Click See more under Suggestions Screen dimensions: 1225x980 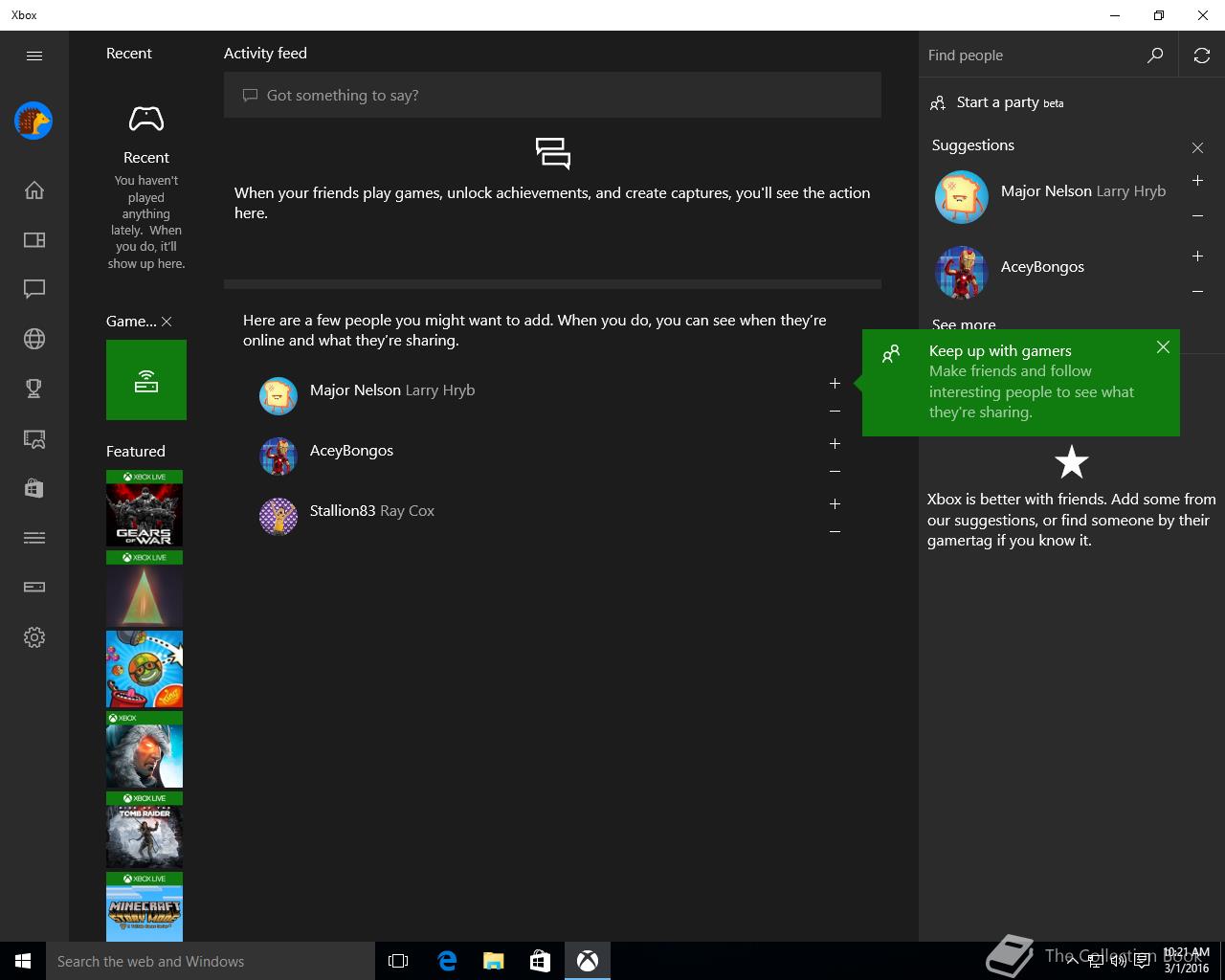click(964, 323)
